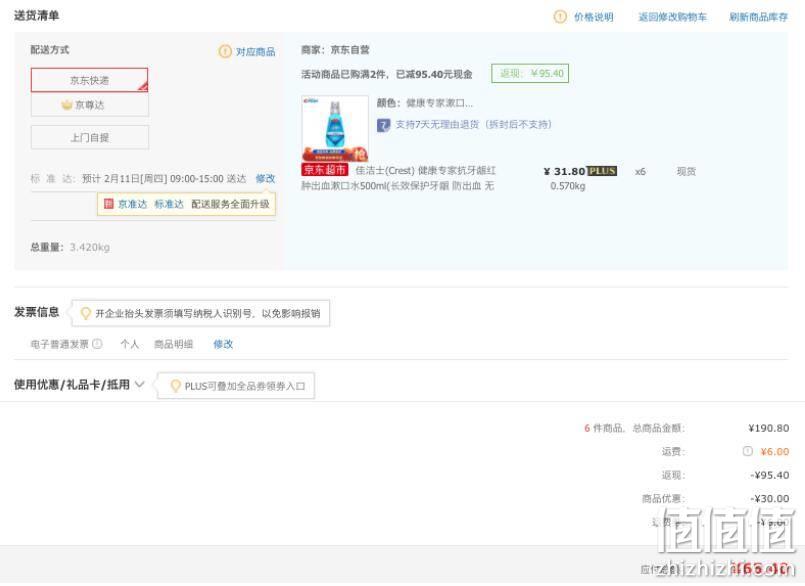Click the shipping fee ¥6.00 value
805x586 pixels.
coord(775,451)
